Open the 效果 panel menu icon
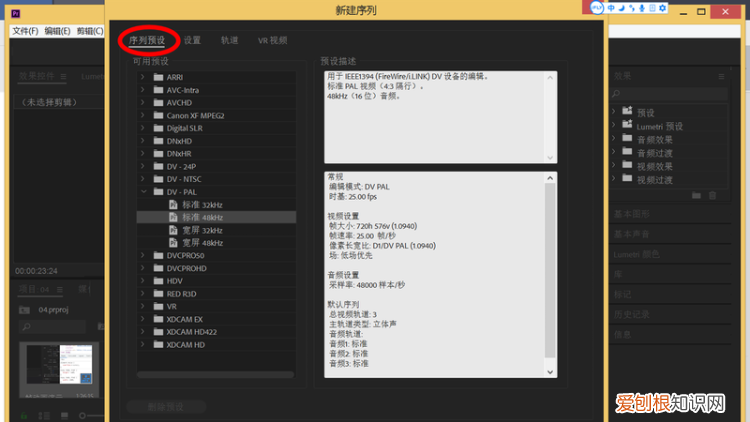The height and width of the screenshot is (422, 750). pos(721,77)
